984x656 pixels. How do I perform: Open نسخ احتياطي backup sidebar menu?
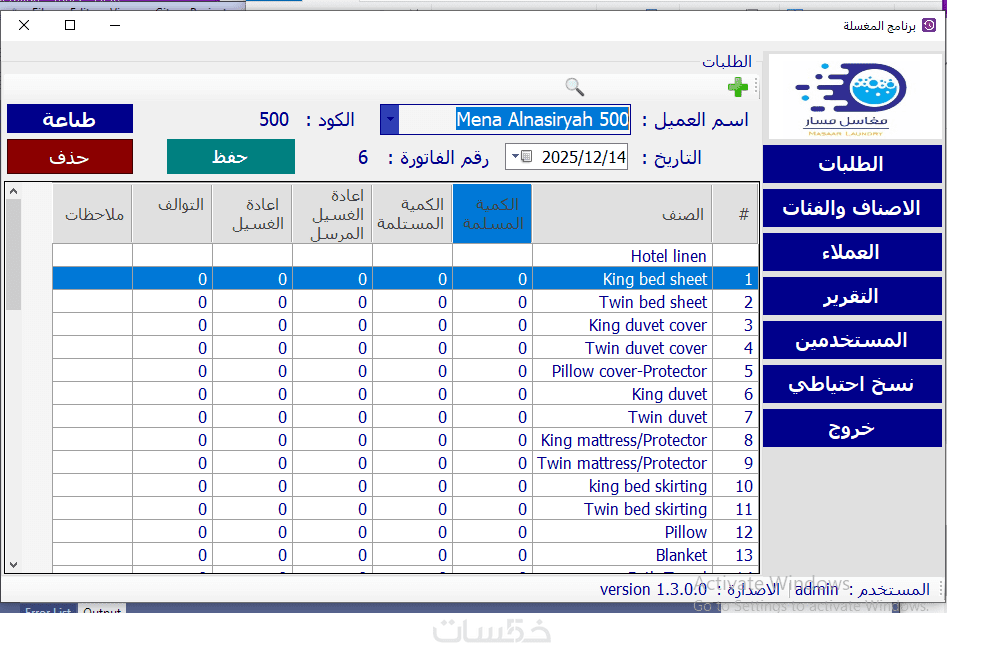(852, 384)
